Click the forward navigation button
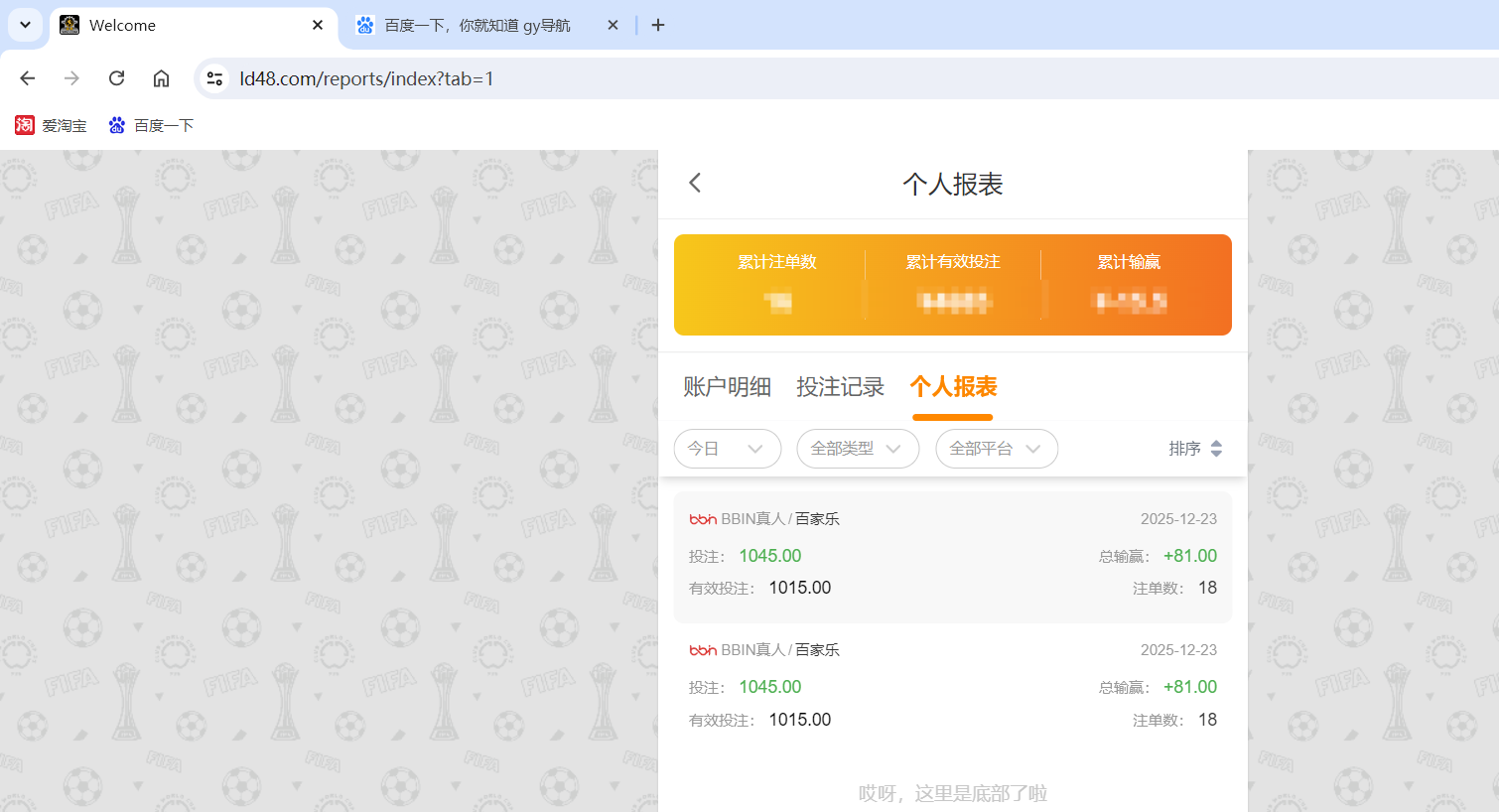1499x812 pixels. [71, 78]
